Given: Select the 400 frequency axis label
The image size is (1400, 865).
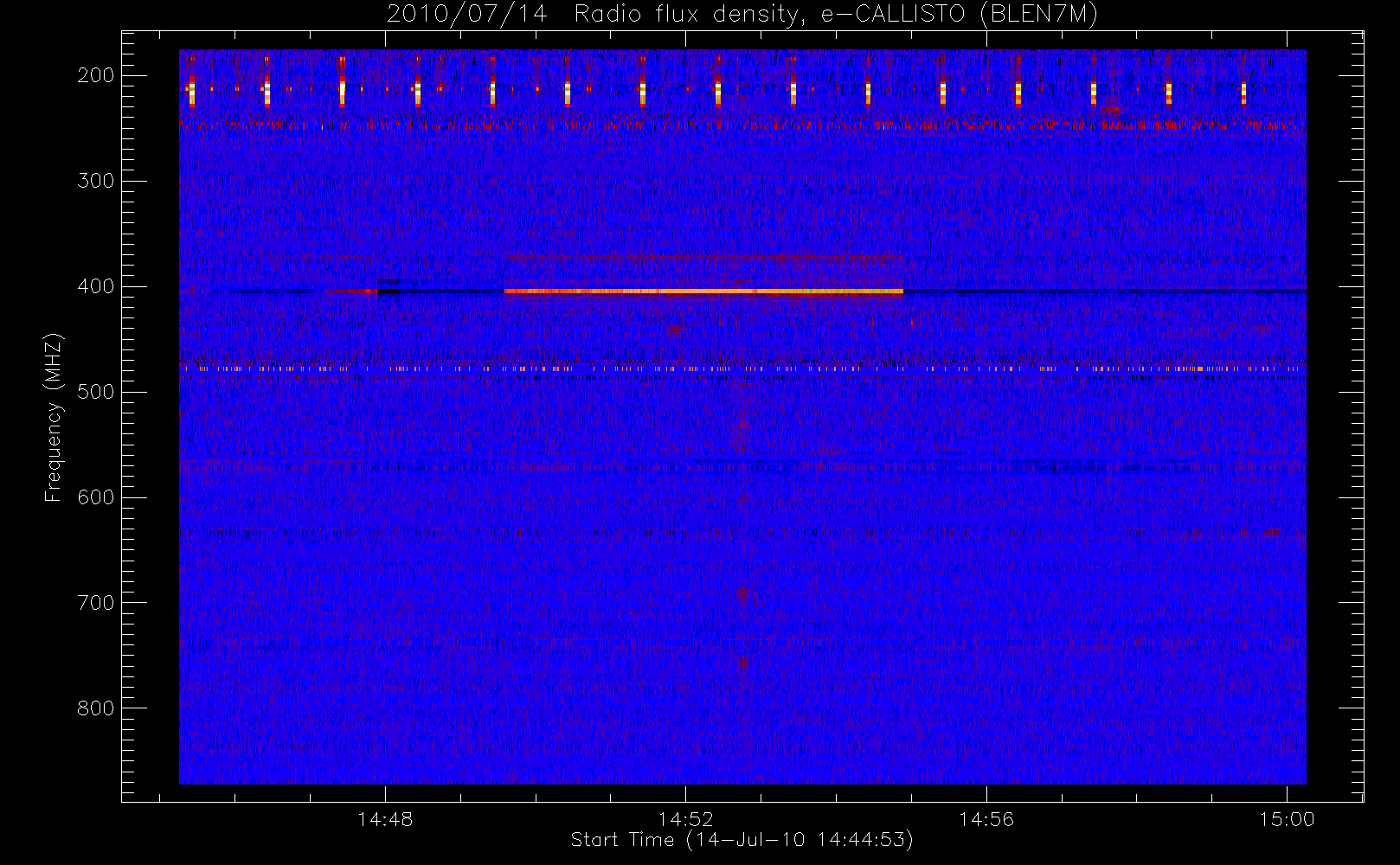Looking at the screenshot, I should [x=95, y=286].
